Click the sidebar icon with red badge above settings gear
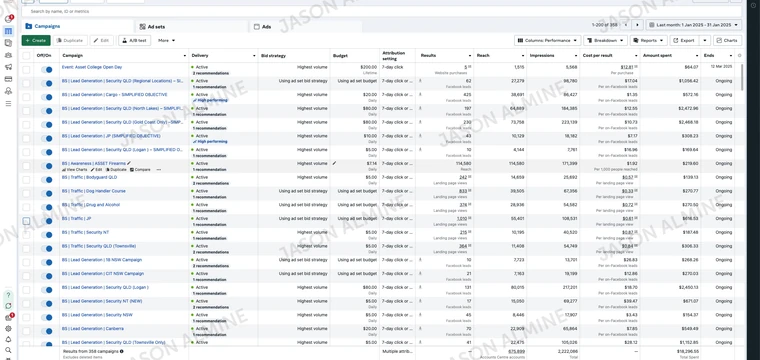 (x=8, y=317)
